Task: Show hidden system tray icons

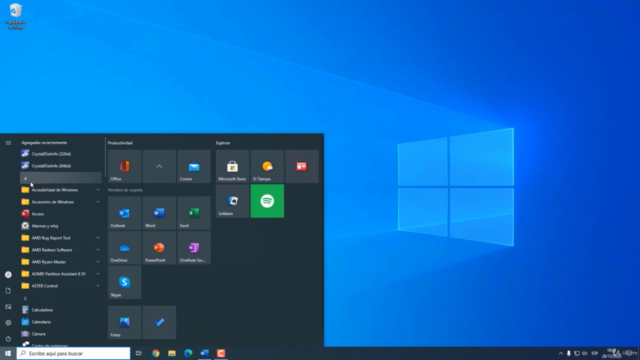Action: click(561, 353)
